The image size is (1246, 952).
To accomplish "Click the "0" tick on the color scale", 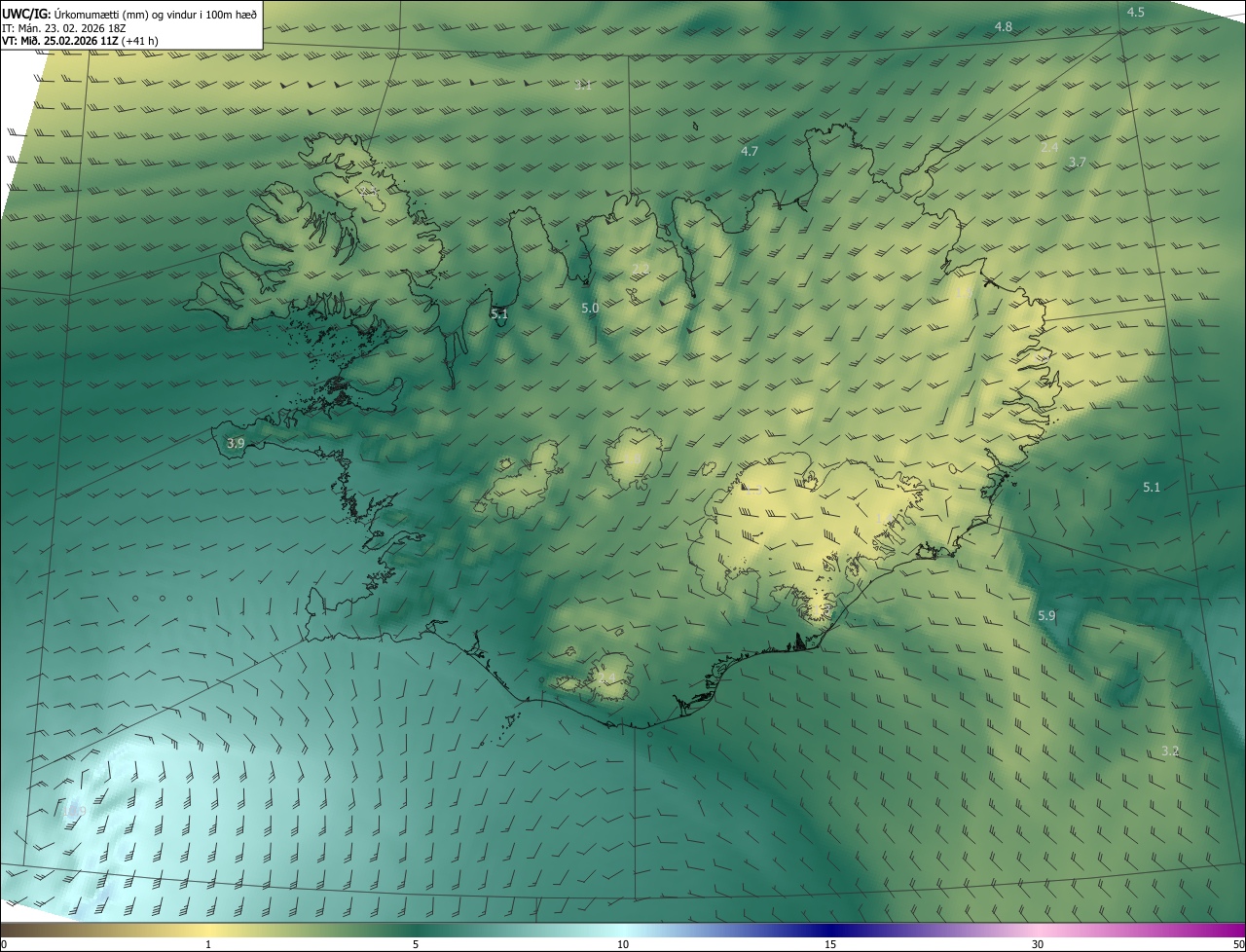I will pos(4,944).
